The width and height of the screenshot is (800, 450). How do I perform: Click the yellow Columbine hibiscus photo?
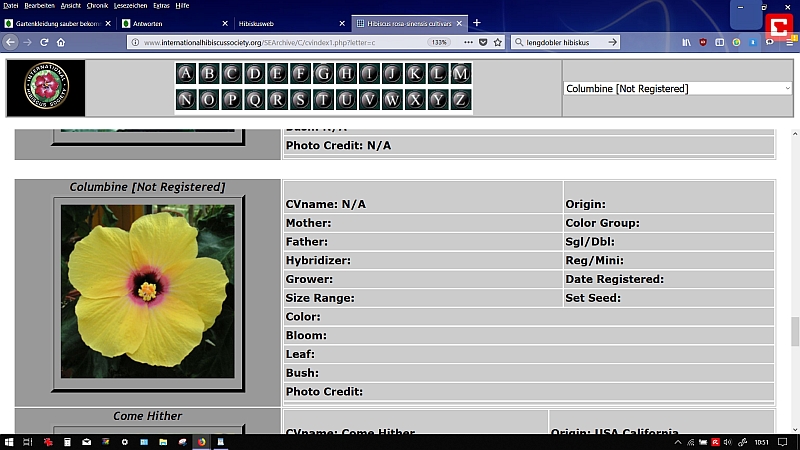pyautogui.click(x=147, y=292)
